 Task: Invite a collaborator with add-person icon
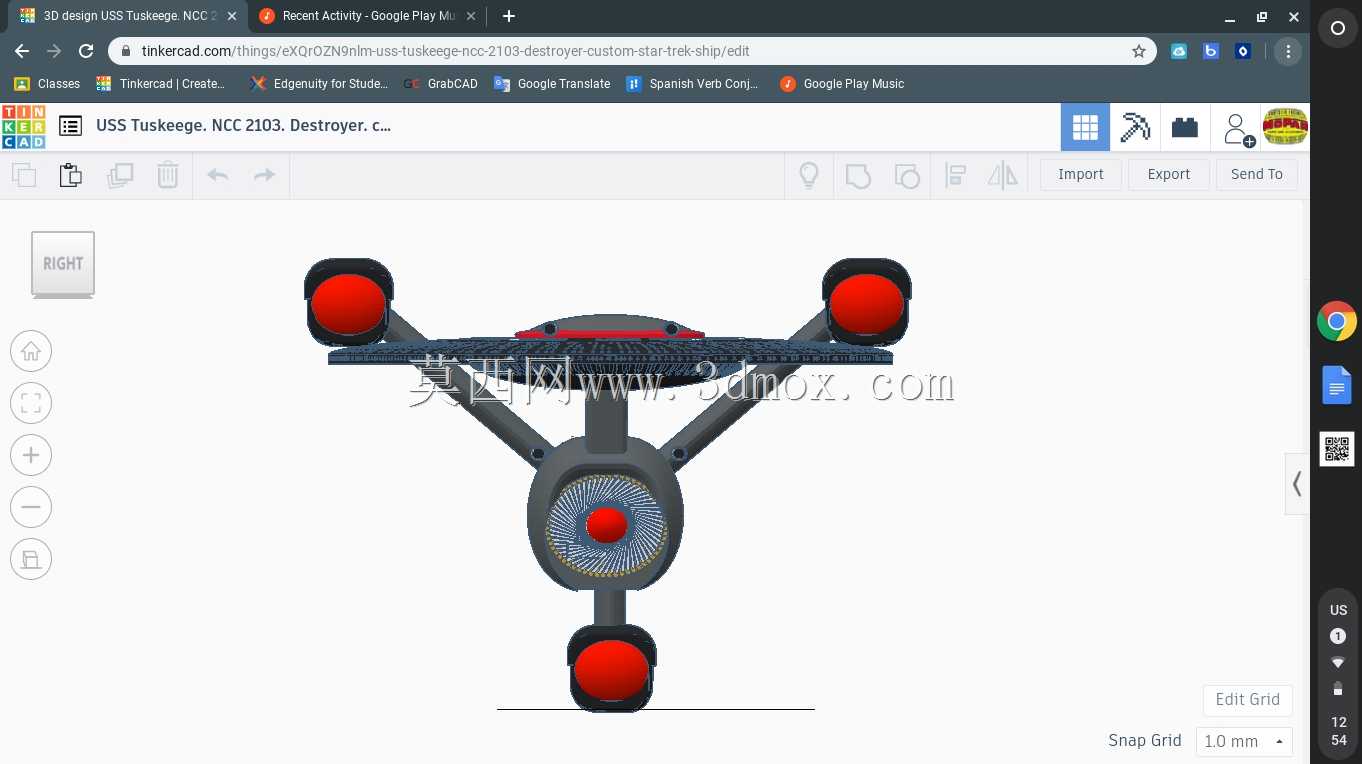tap(1237, 128)
